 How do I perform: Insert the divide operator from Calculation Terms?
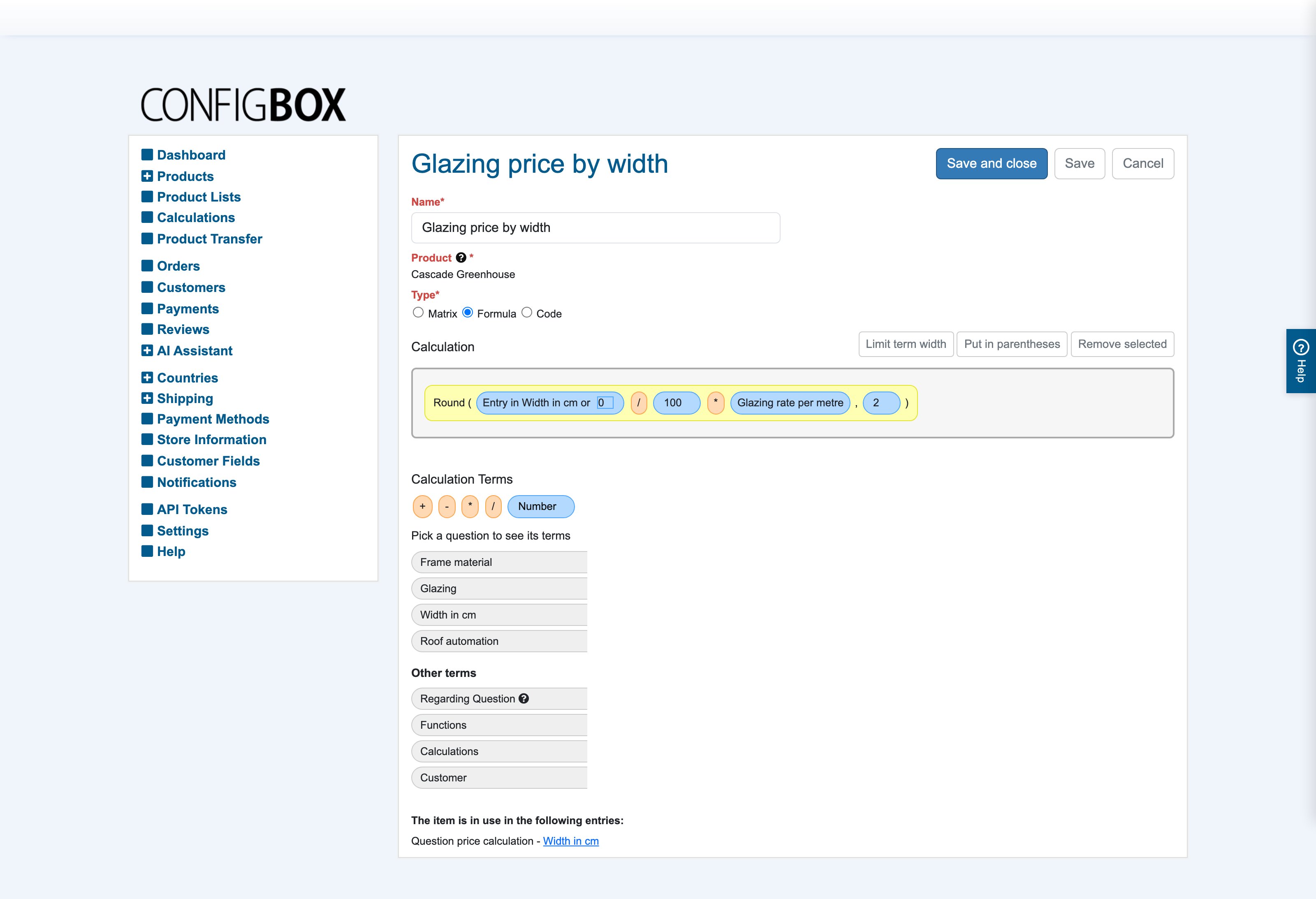coord(493,507)
